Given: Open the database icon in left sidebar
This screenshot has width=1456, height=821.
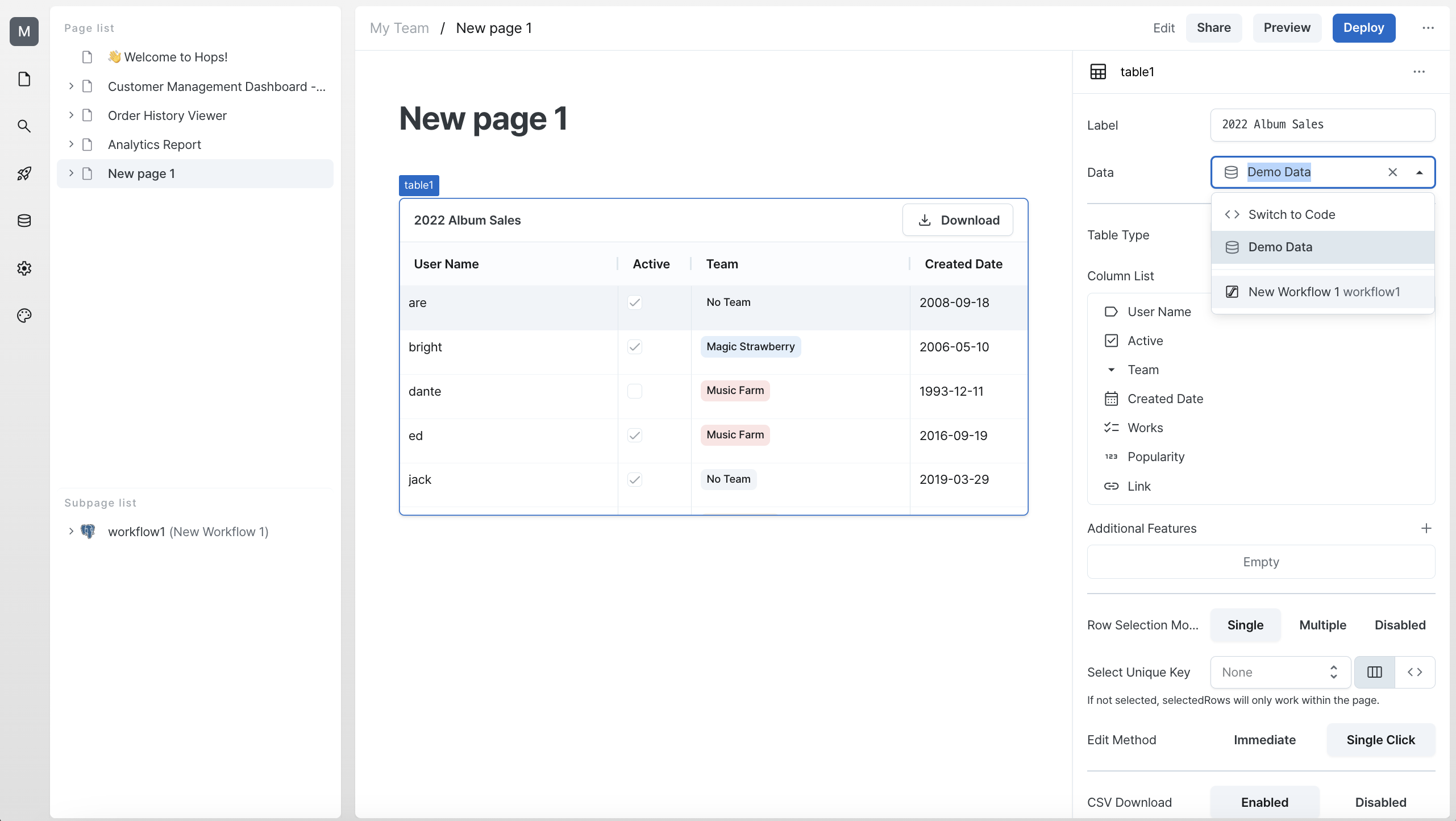Looking at the screenshot, I should [x=24, y=221].
